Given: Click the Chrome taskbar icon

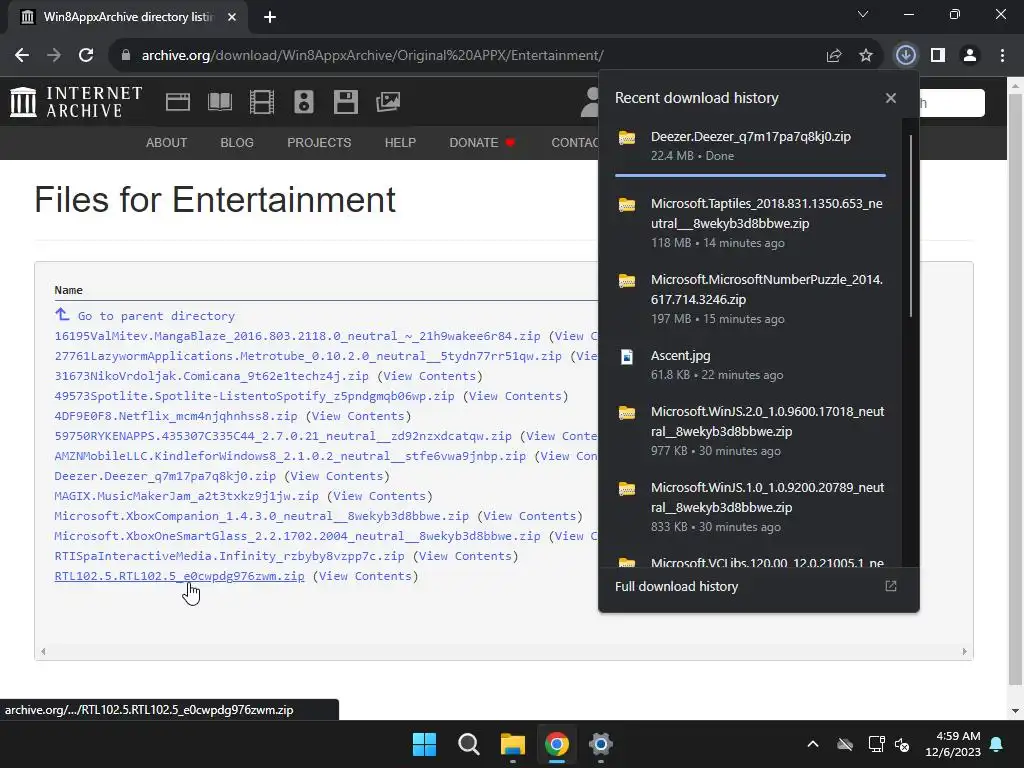Looking at the screenshot, I should point(556,744).
